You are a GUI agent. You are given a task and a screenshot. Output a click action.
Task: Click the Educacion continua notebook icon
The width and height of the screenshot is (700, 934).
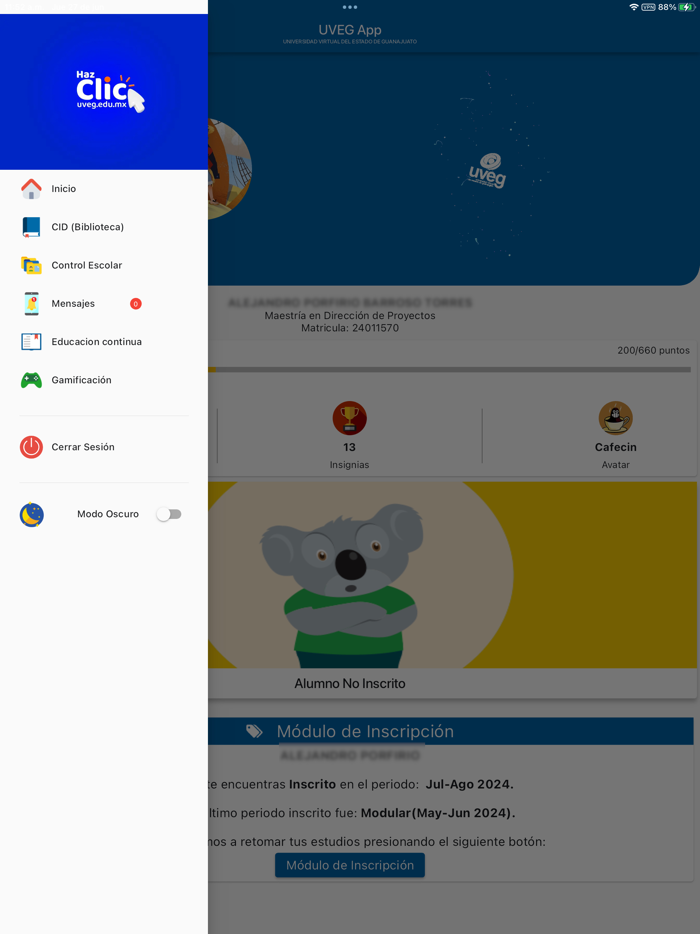coord(32,342)
